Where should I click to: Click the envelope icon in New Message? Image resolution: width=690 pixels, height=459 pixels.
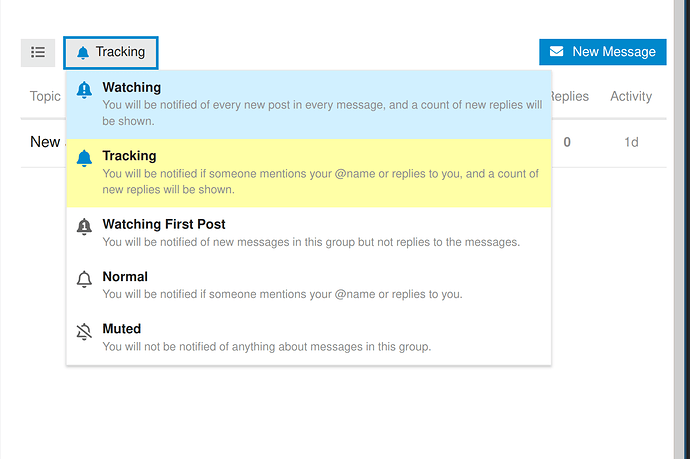click(557, 51)
